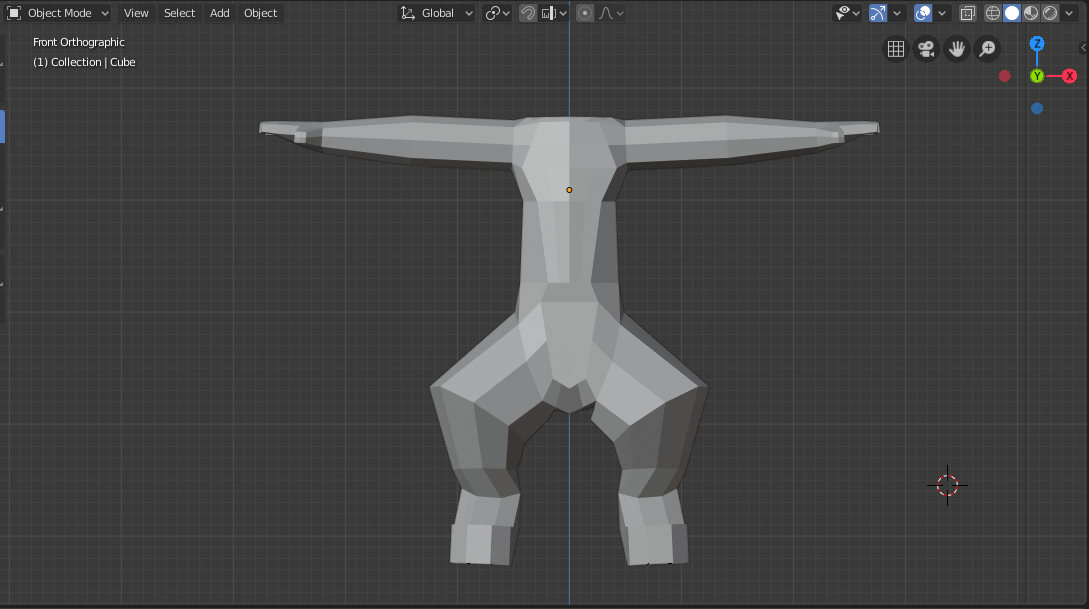Viewport: 1089px width, 609px height.
Task: Open the Object Mode dropdown
Action: 58,13
